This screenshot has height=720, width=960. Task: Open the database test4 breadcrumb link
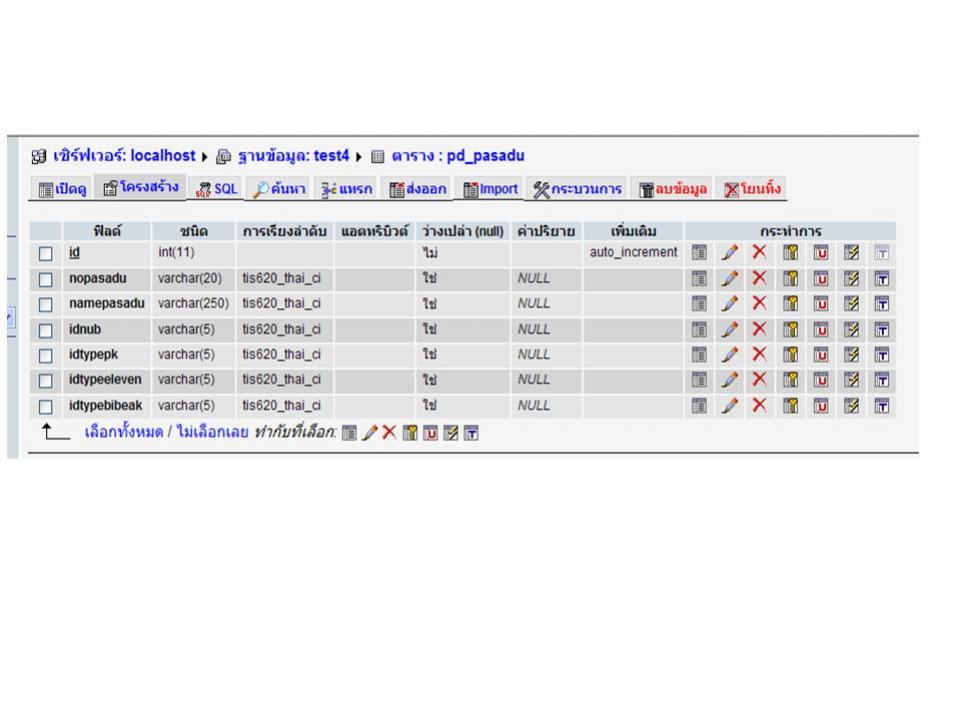click(293, 156)
